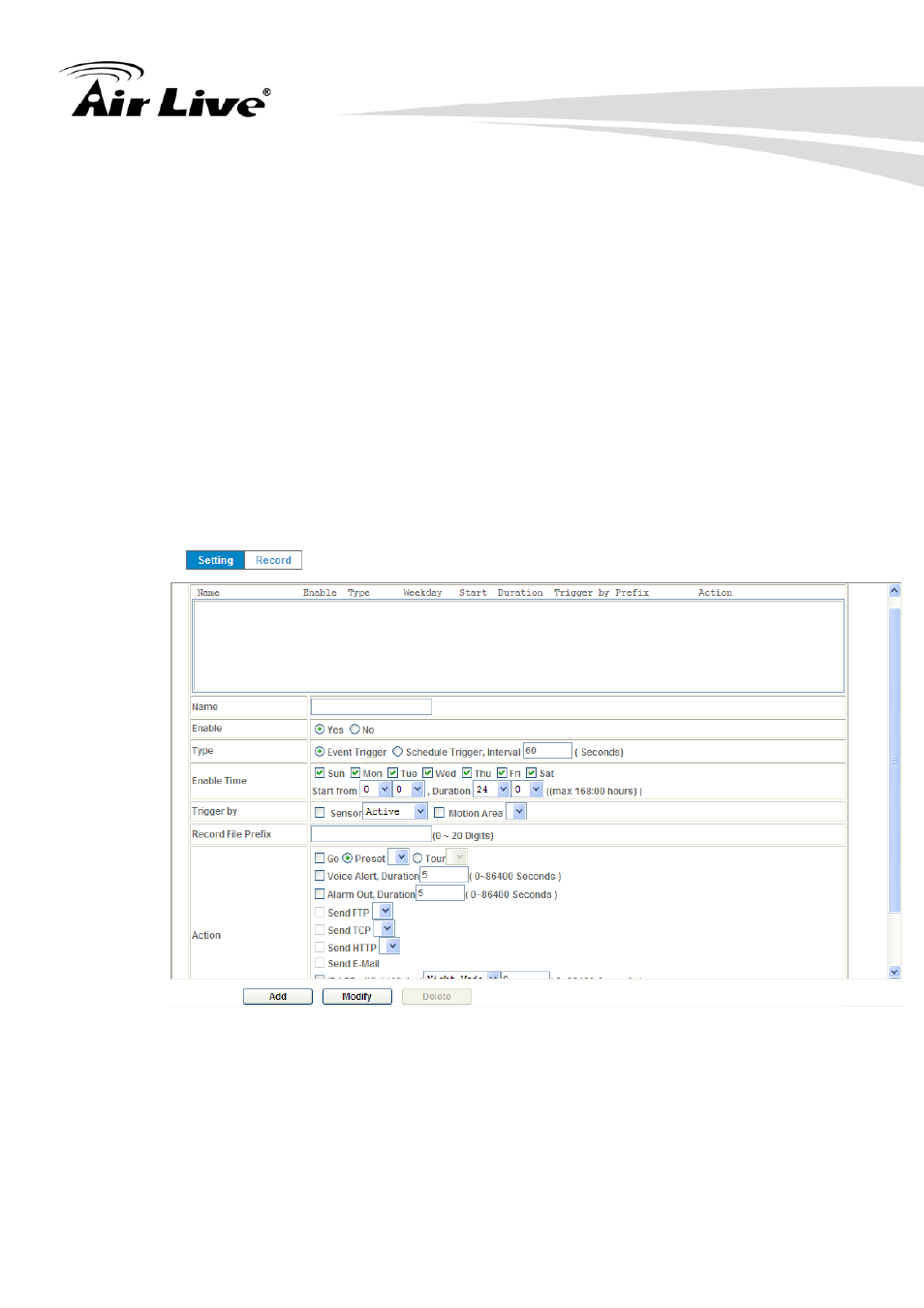Tick the Send TCP checkbox
The width and height of the screenshot is (924, 1308).
point(320,930)
